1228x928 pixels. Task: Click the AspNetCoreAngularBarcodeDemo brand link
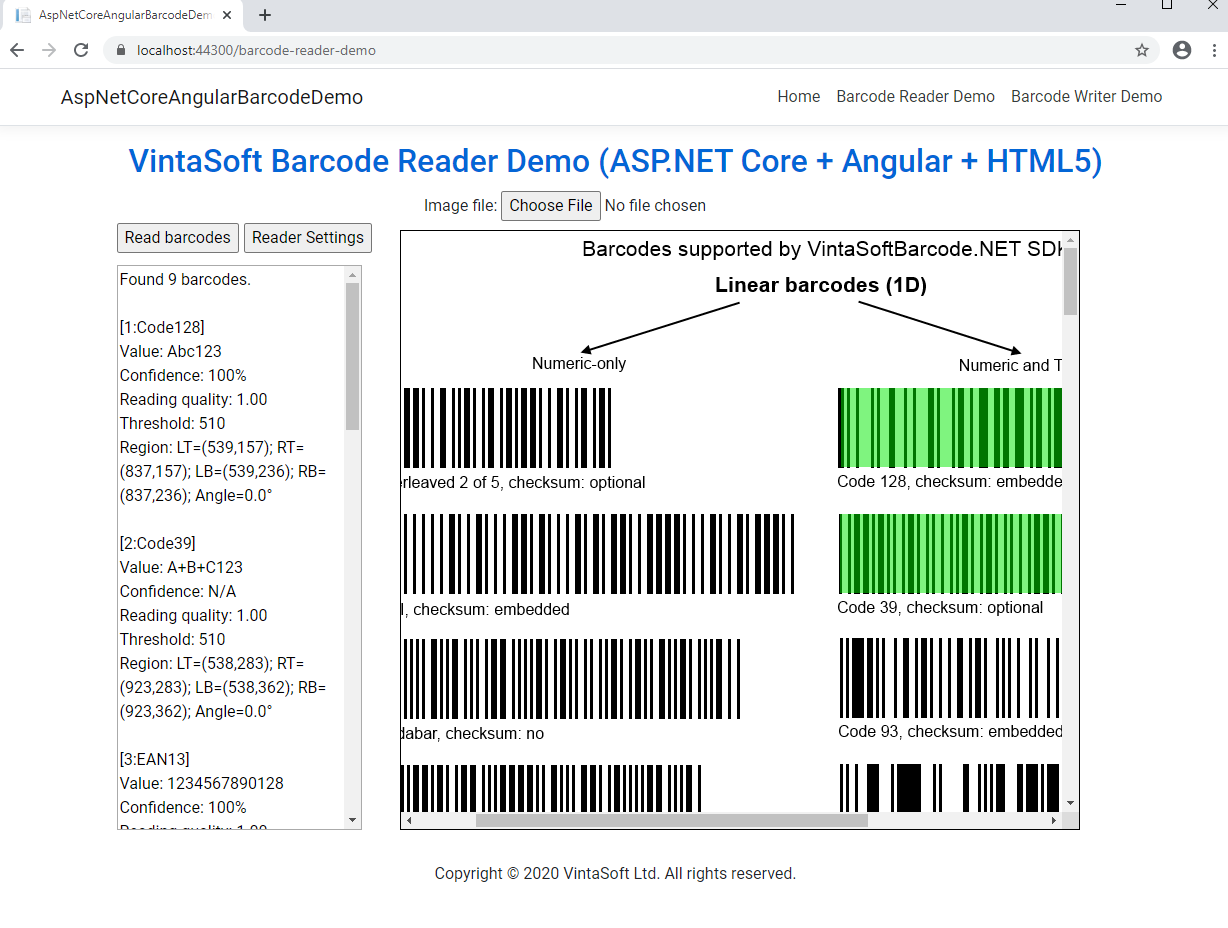coord(212,97)
